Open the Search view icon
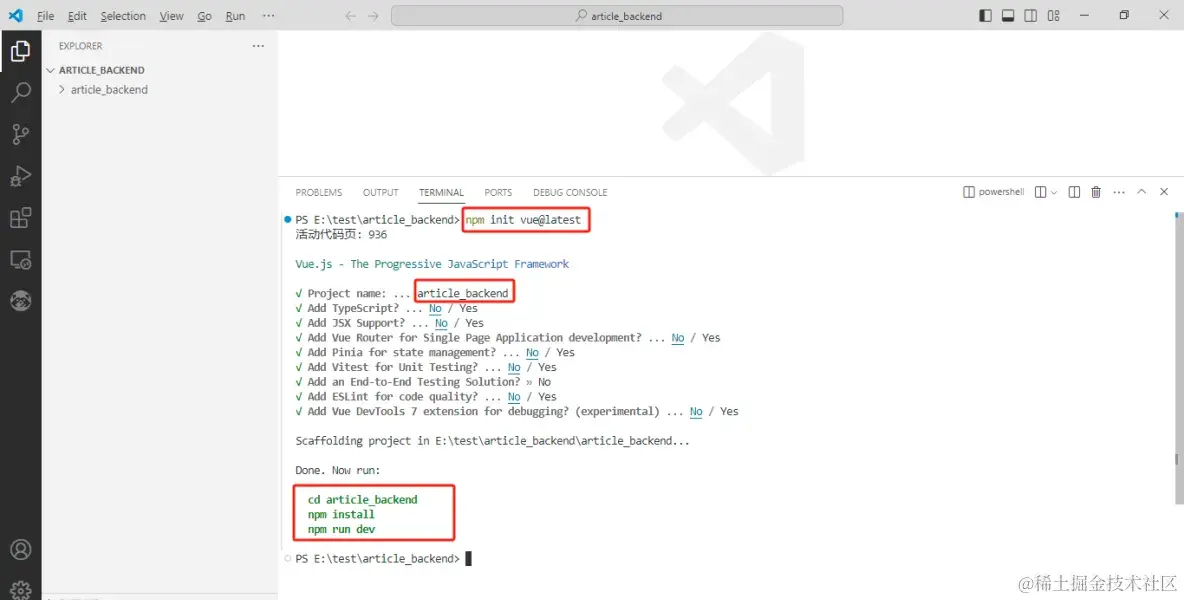Screen dimensions: 1184x600 tap(20, 93)
